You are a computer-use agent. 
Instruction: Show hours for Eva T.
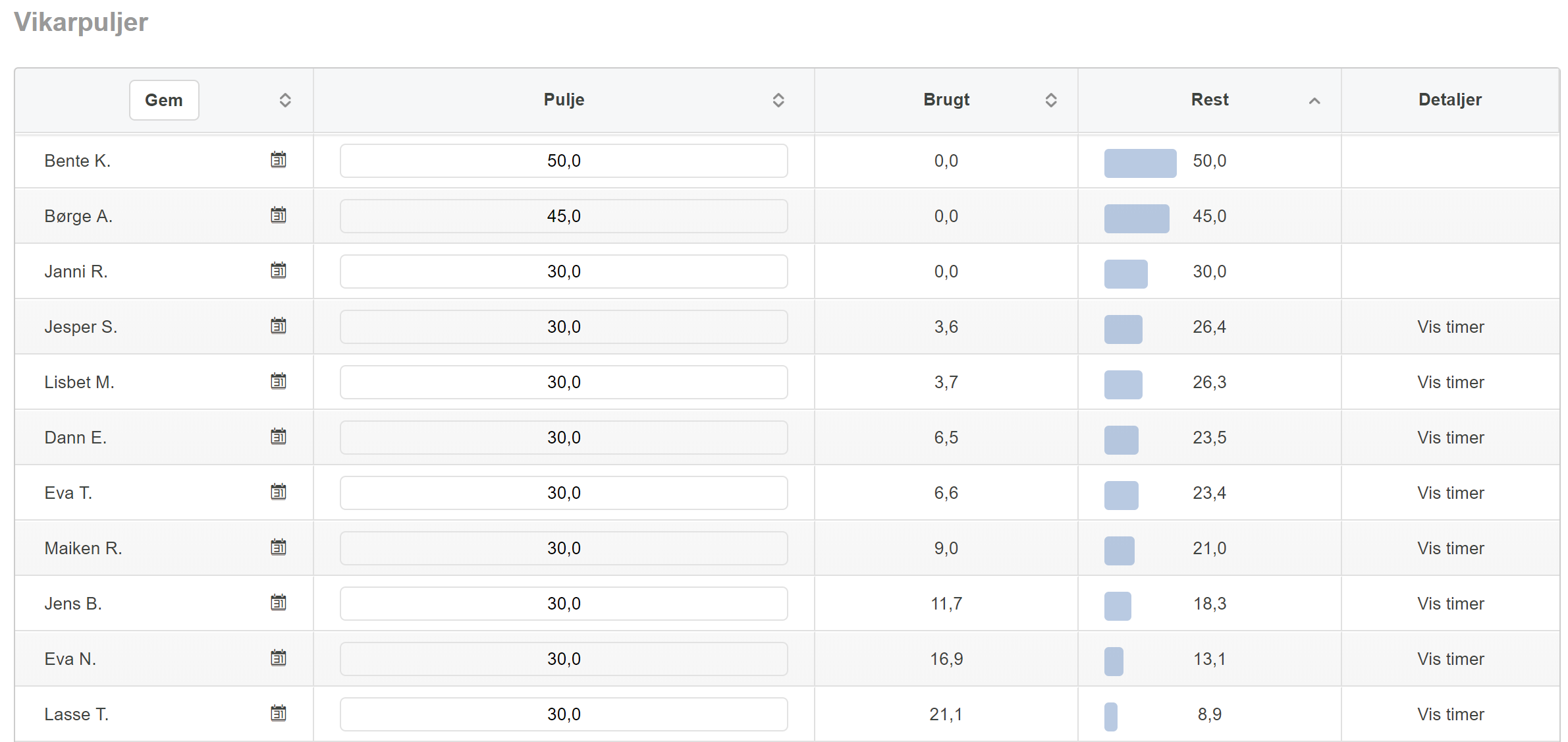(x=1450, y=493)
